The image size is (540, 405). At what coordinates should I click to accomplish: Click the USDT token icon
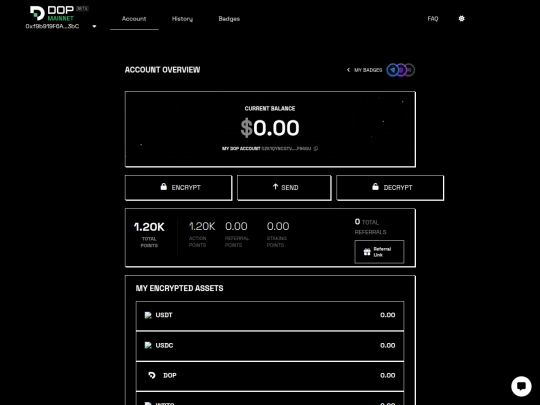pyautogui.click(x=148, y=315)
